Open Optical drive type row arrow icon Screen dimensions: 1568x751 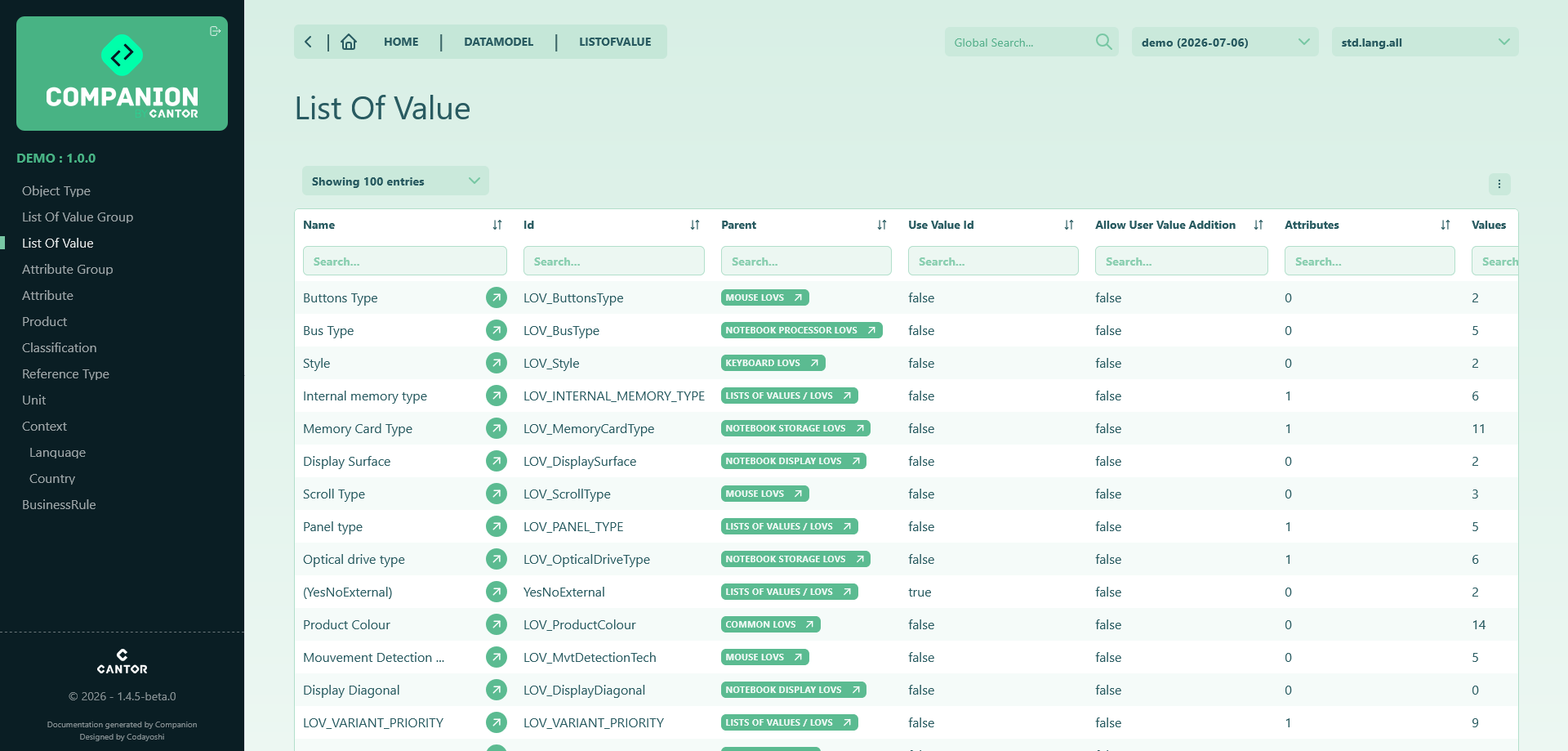click(x=497, y=559)
